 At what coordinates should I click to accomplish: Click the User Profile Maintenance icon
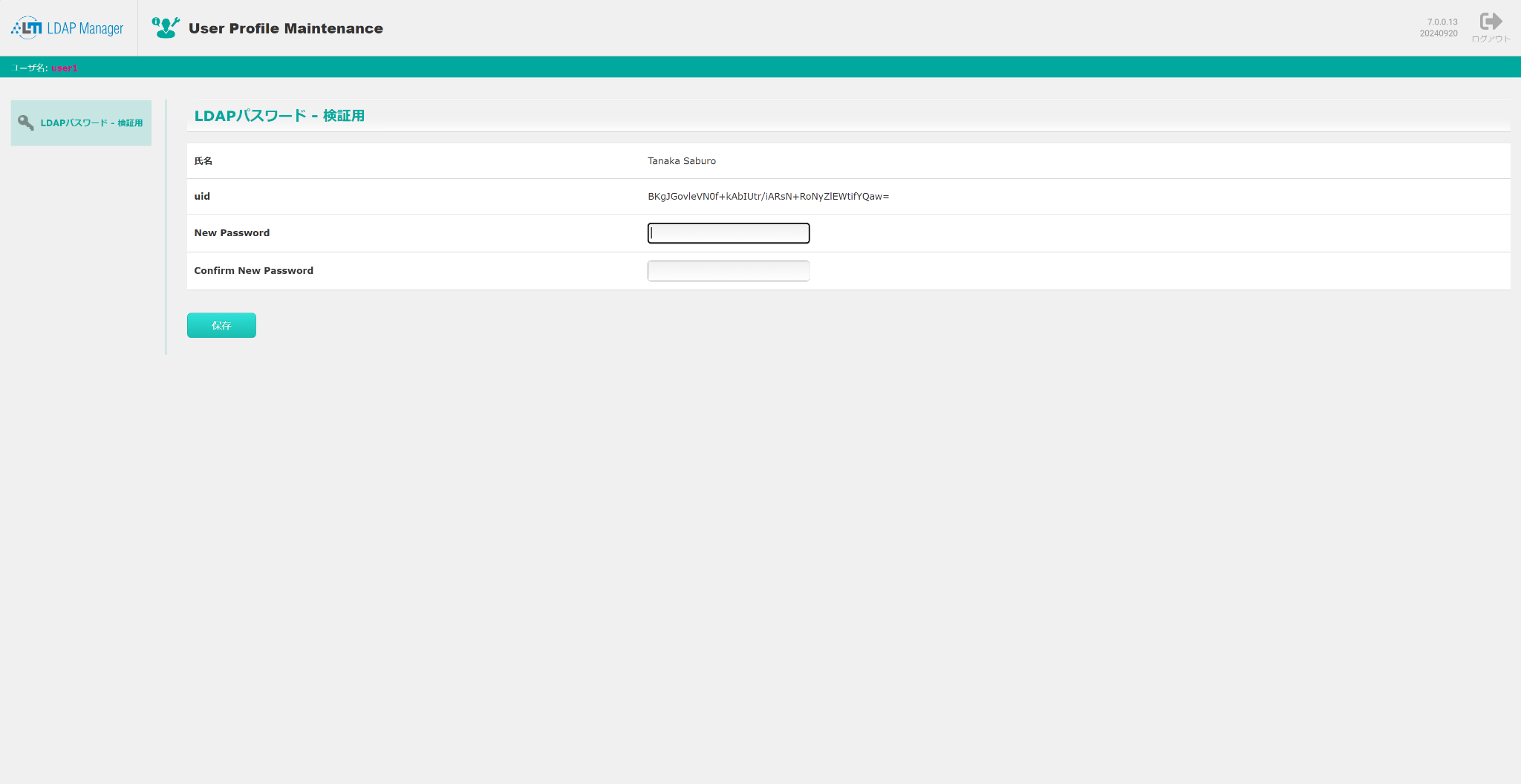pyautogui.click(x=166, y=27)
